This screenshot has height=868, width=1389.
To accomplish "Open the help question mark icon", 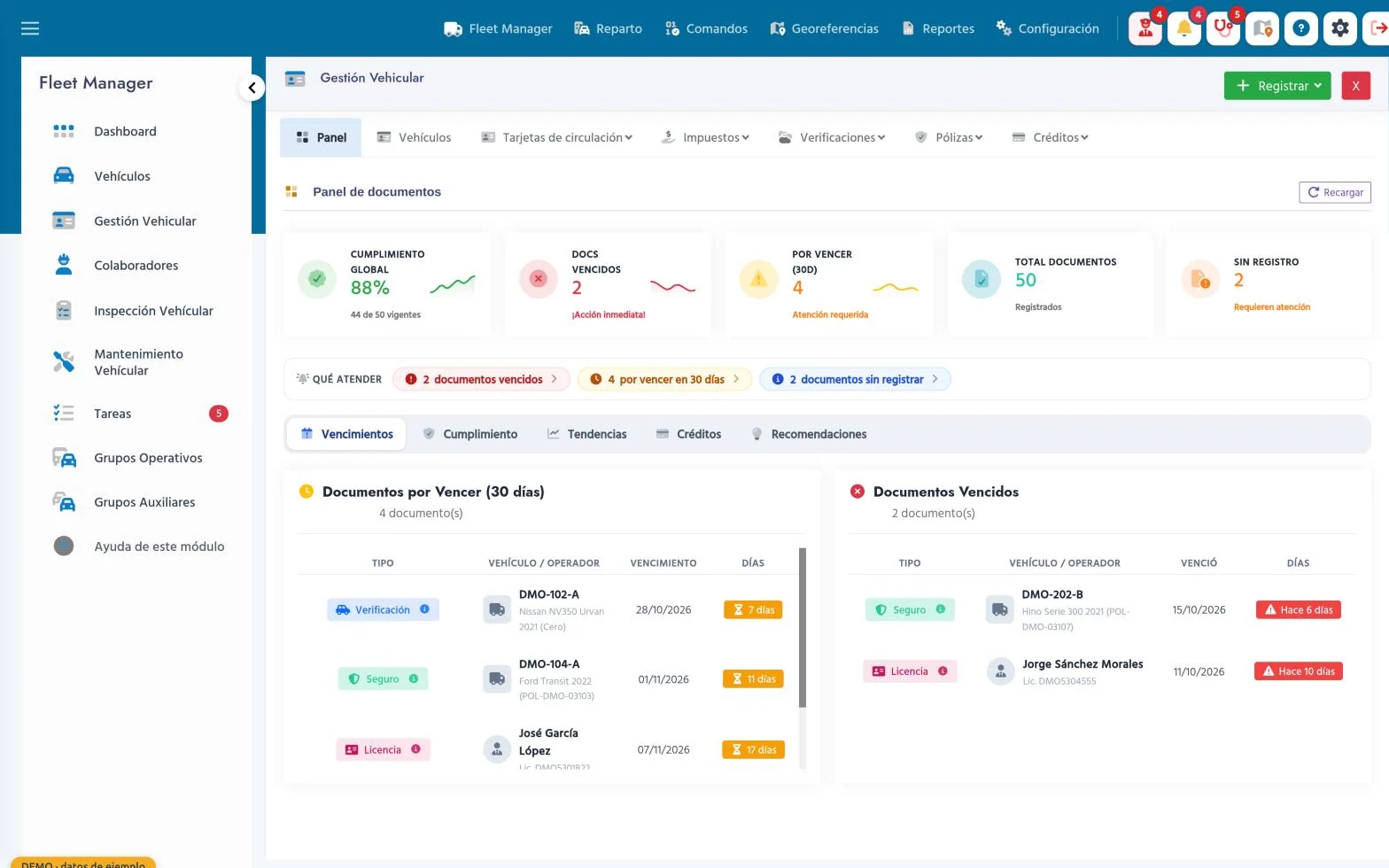I will click(1301, 28).
